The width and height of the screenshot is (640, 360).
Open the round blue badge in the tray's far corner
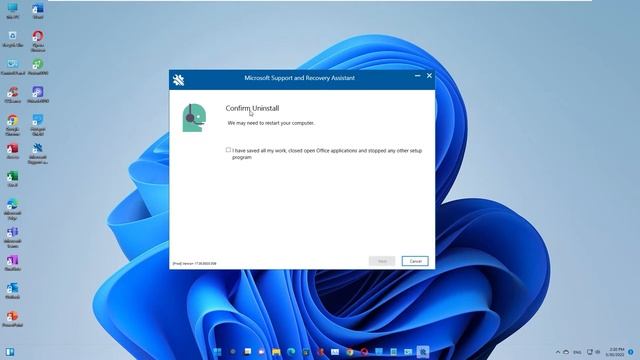pyautogui.click(x=631, y=352)
